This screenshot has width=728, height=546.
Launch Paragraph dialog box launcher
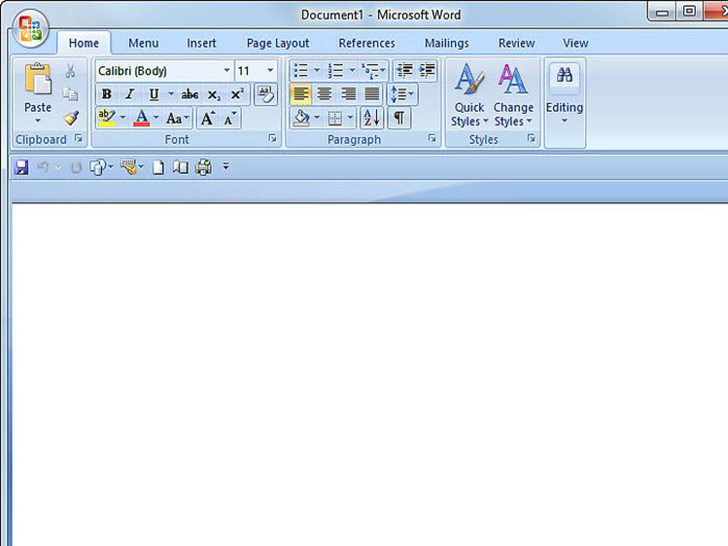432,138
